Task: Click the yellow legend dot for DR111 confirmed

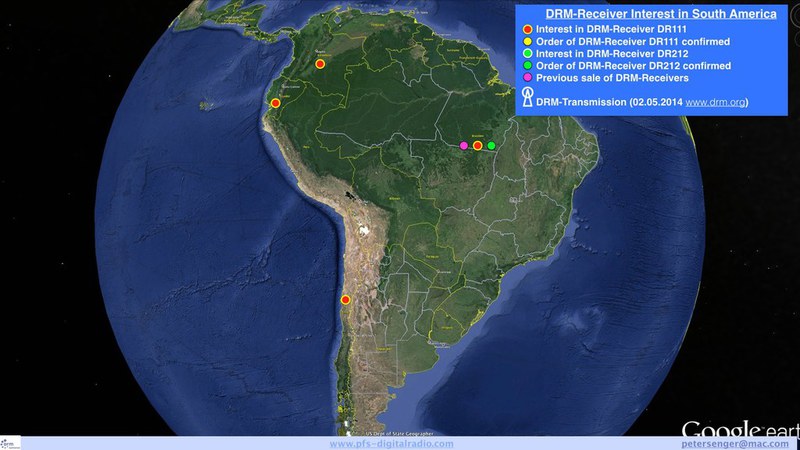Action: 526,41
